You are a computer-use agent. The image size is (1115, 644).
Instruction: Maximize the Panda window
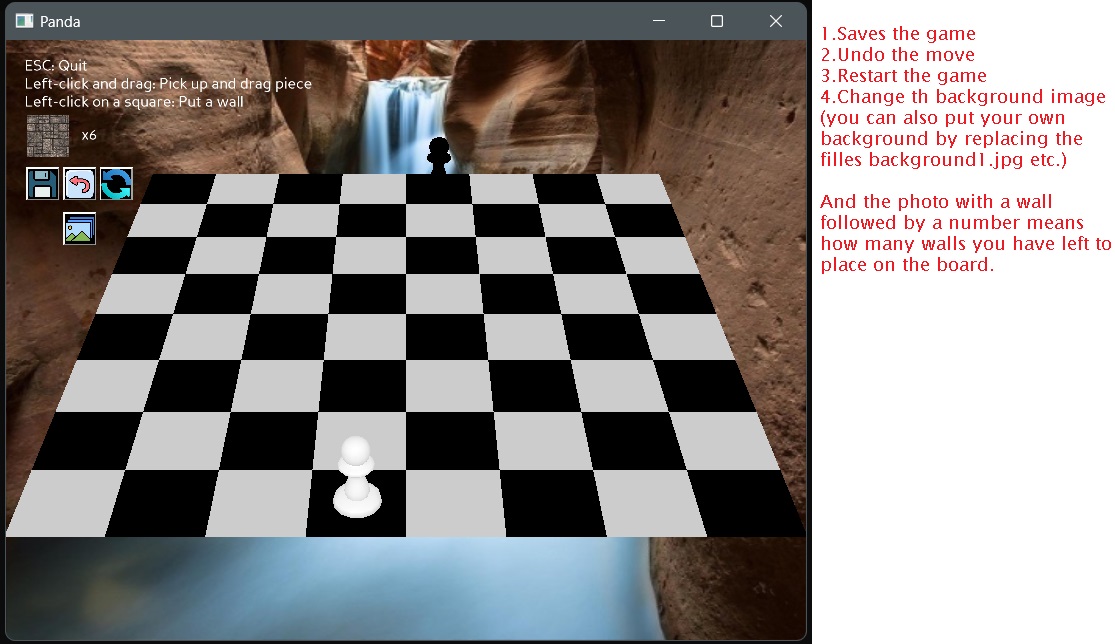(x=717, y=20)
